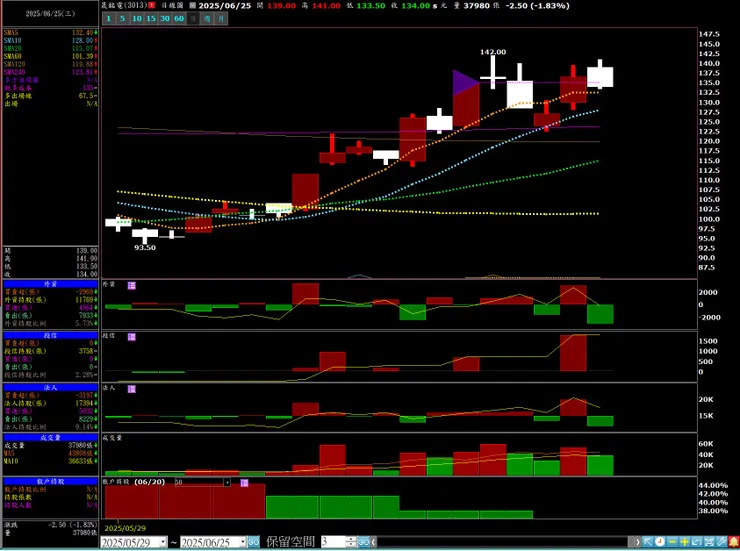740x551 pixels.
Task: Click the SMA20 indicator row
Action: pos(50,48)
